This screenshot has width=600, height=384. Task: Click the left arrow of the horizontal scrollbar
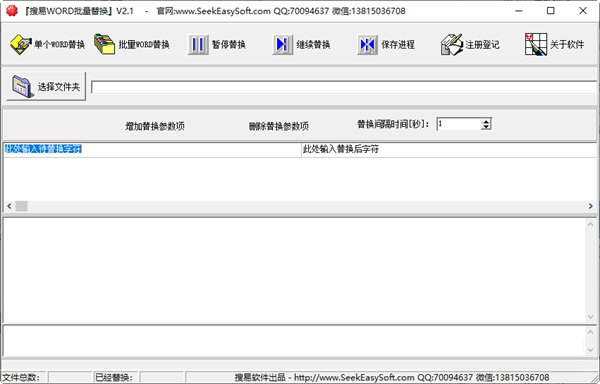(10, 206)
